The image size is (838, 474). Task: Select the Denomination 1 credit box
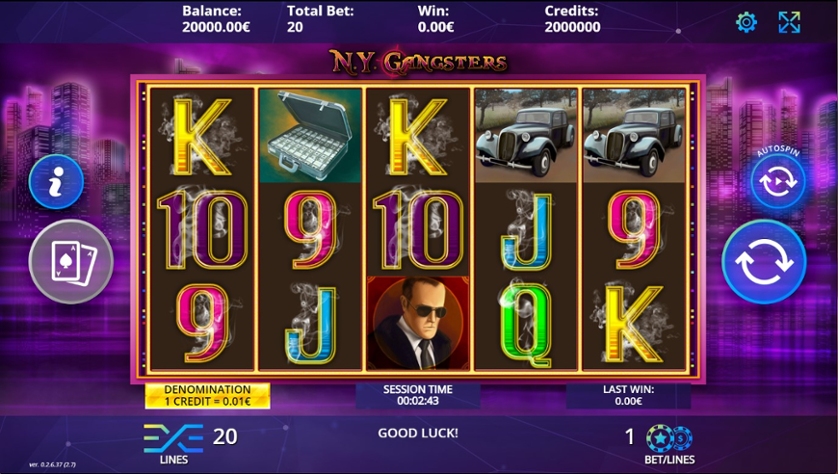(207, 396)
